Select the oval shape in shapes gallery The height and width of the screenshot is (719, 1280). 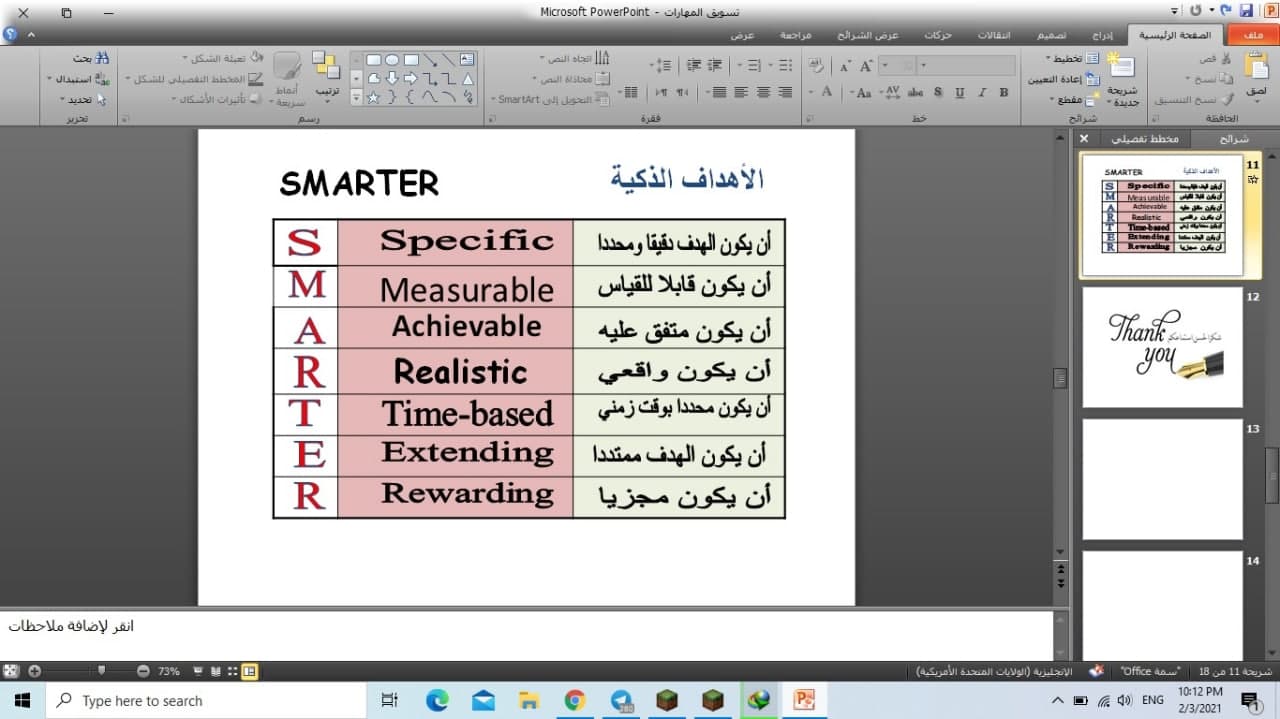tap(392, 60)
